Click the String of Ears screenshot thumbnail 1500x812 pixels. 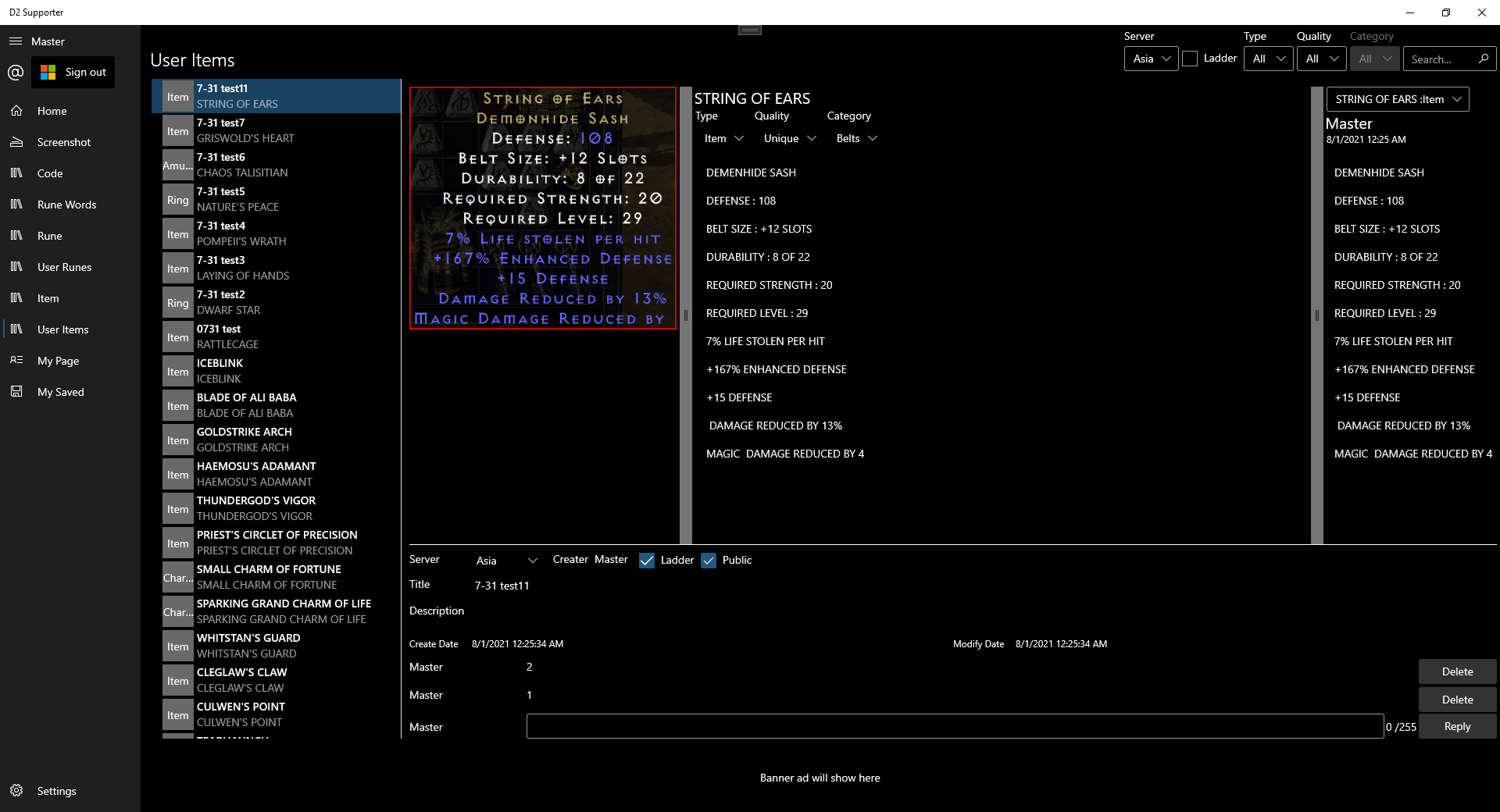click(543, 208)
